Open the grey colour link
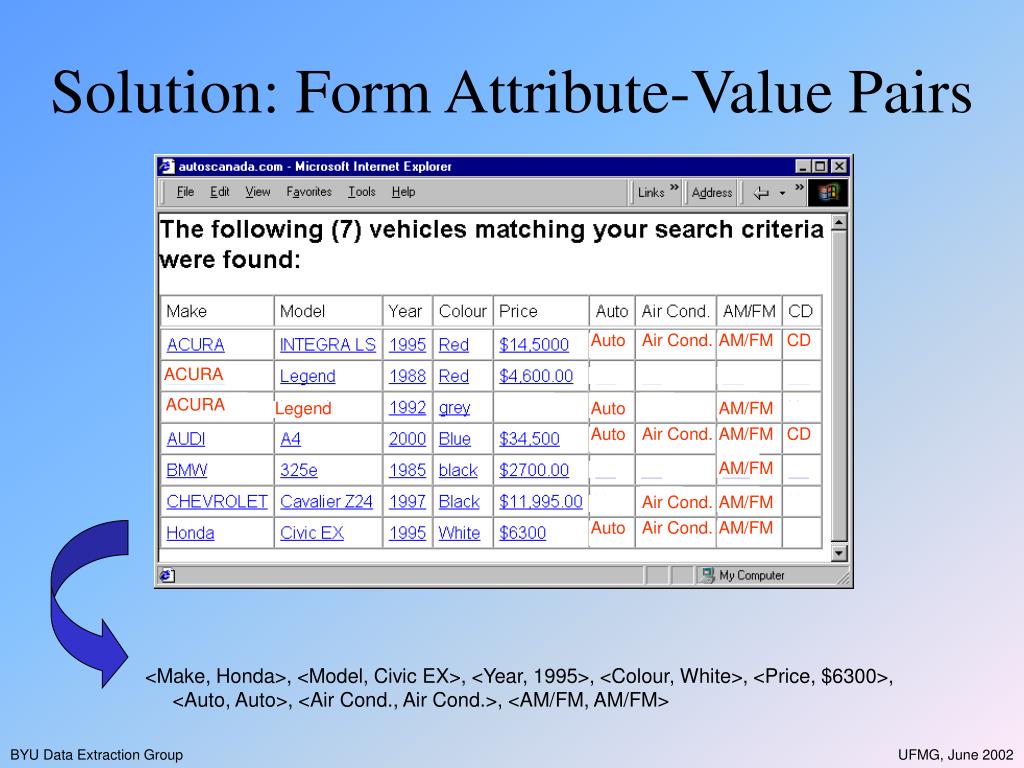1024x768 pixels. pos(455,408)
